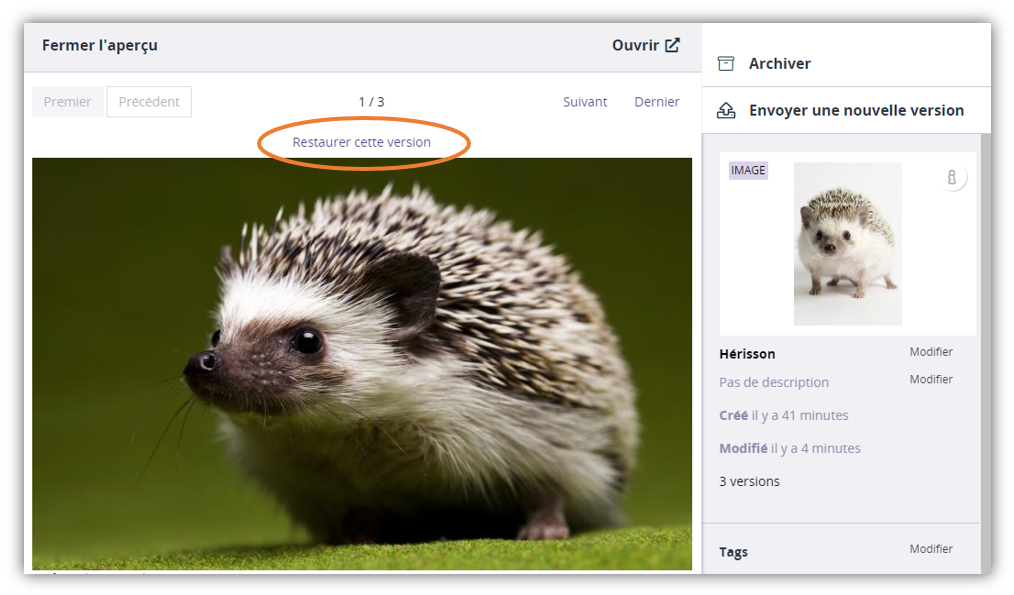This screenshot has width=1014, height=595.
Task: Click the external-link icon beside Ouvrir
Action: [673, 45]
